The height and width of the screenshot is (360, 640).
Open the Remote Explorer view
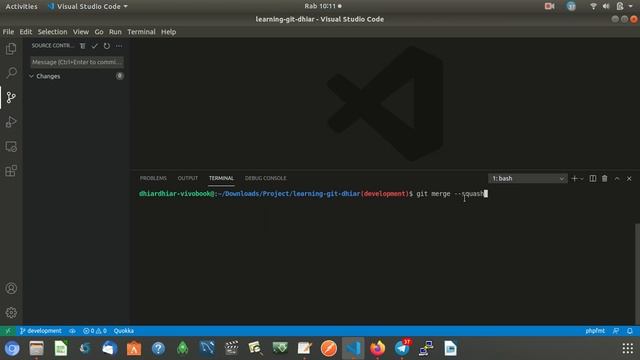pos(11,146)
